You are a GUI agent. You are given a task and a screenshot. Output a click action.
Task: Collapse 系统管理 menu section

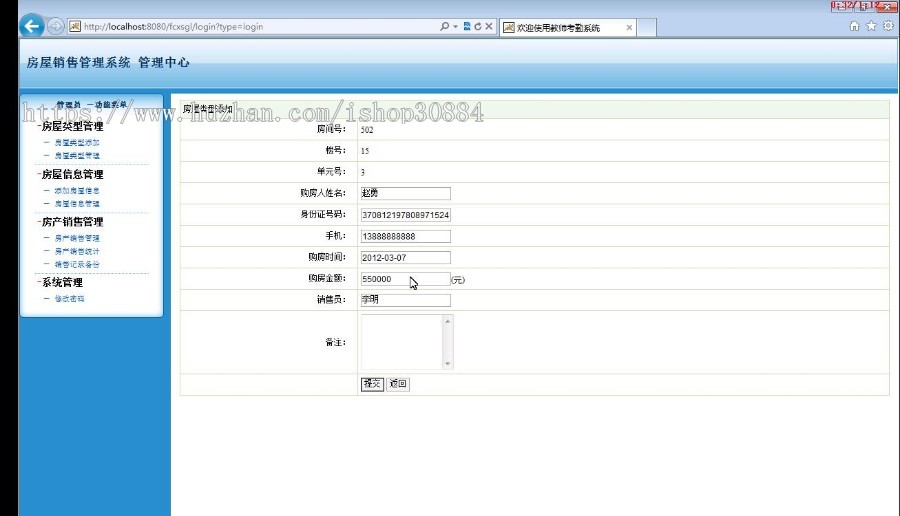tap(61, 282)
